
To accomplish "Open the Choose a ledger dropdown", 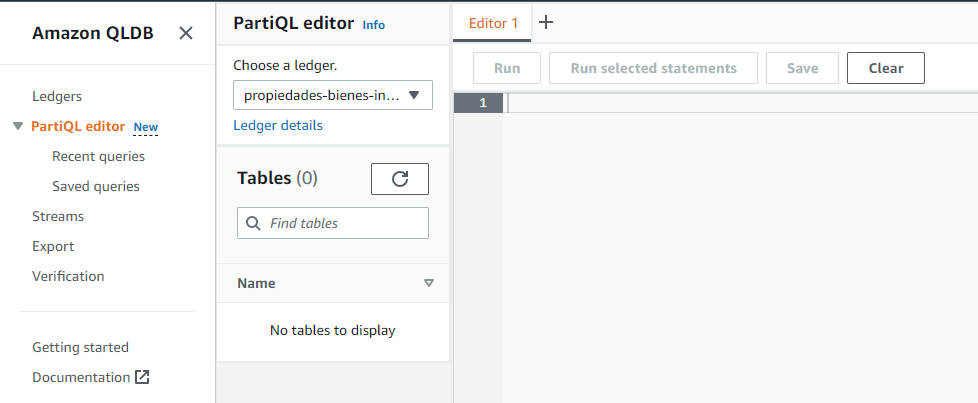I will pyautogui.click(x=332, y=96).
